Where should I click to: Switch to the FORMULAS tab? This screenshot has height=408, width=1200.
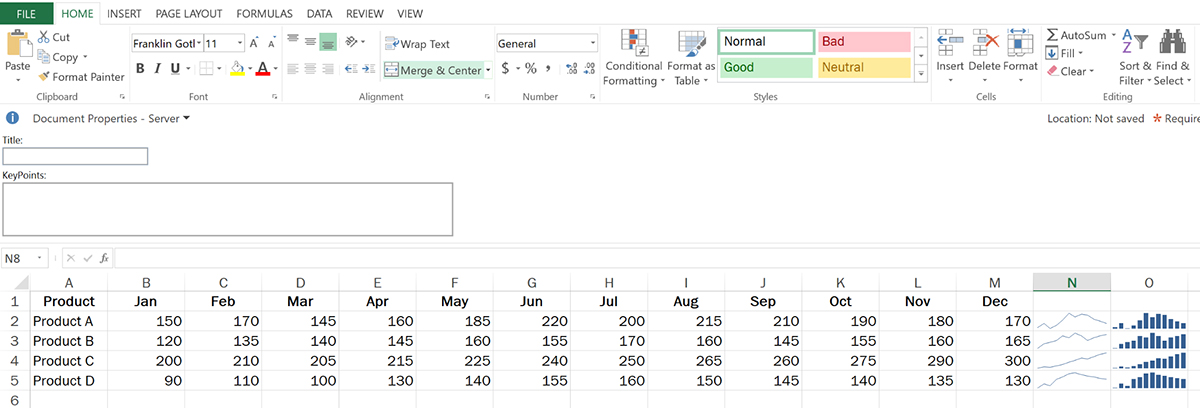[265, 14]
